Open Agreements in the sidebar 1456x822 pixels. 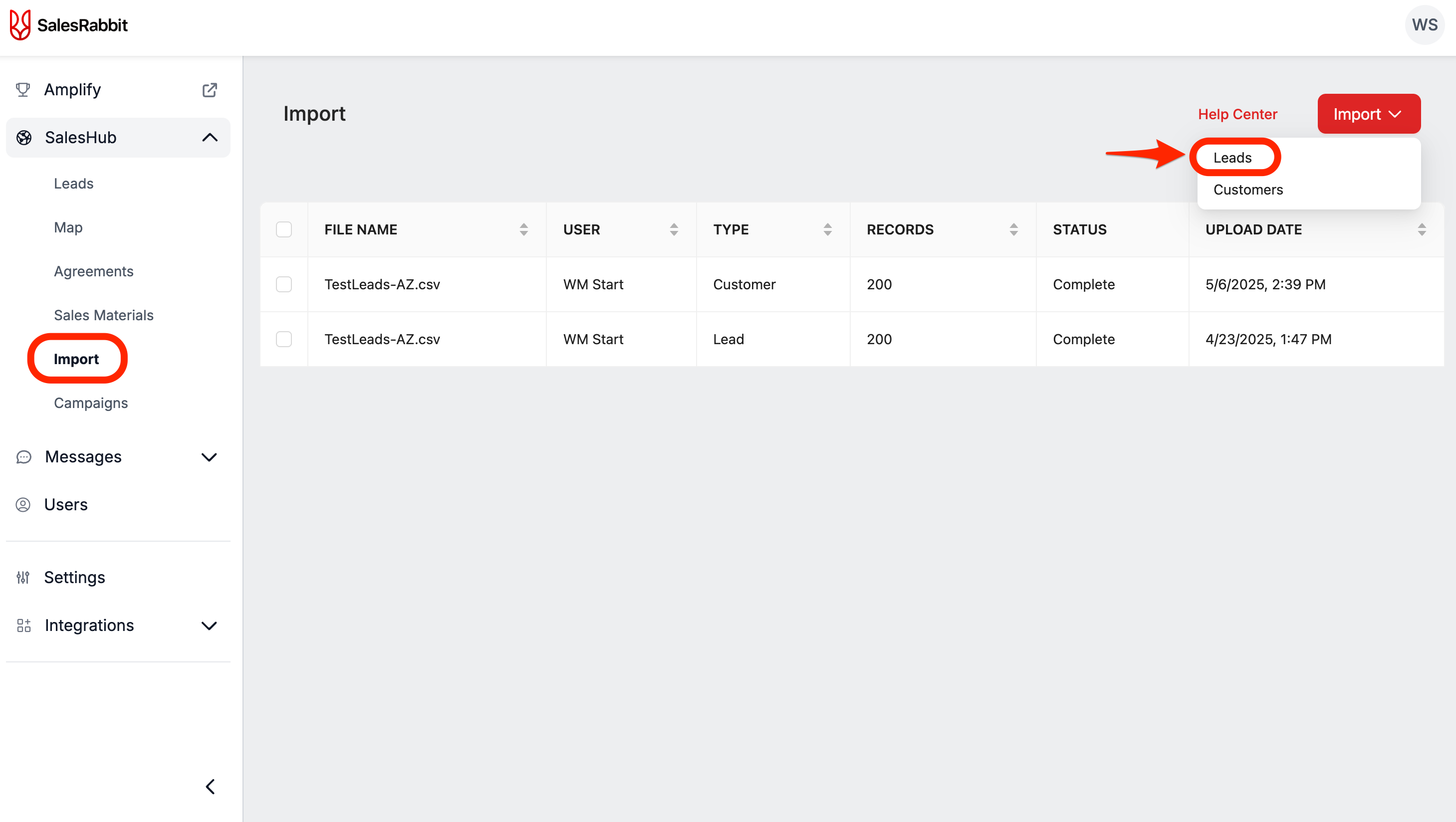click(93, 271)
